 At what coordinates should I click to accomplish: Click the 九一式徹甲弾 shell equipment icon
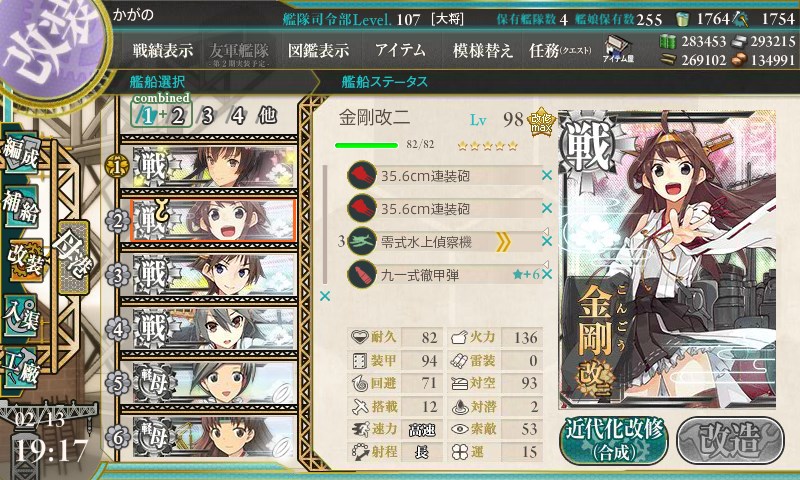(362, 274)
